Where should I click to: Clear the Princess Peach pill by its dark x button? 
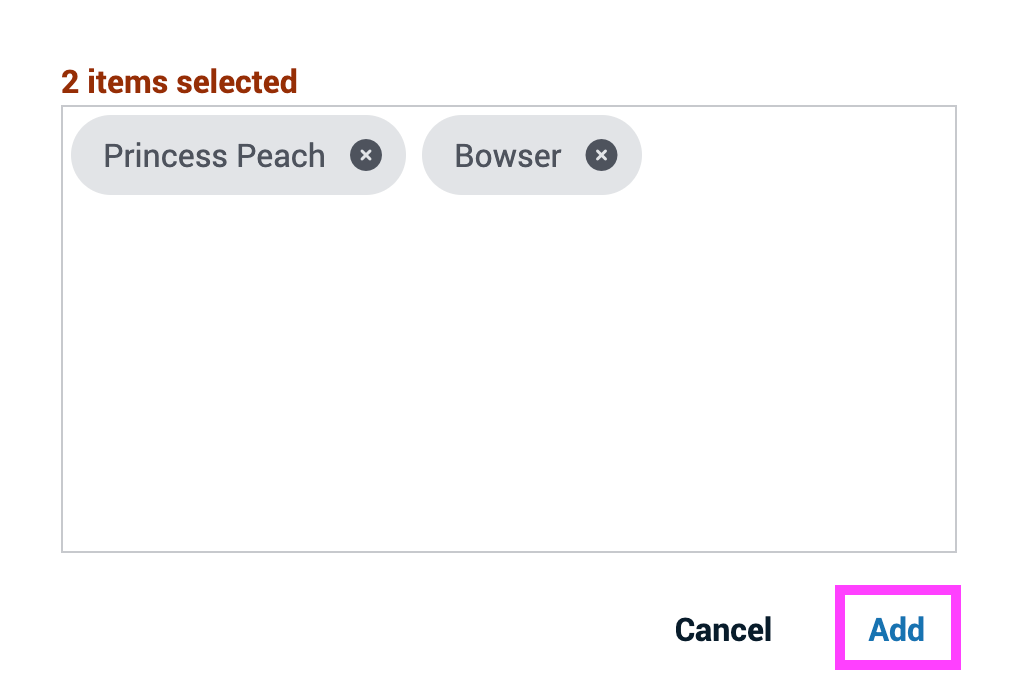pos(366,155)
